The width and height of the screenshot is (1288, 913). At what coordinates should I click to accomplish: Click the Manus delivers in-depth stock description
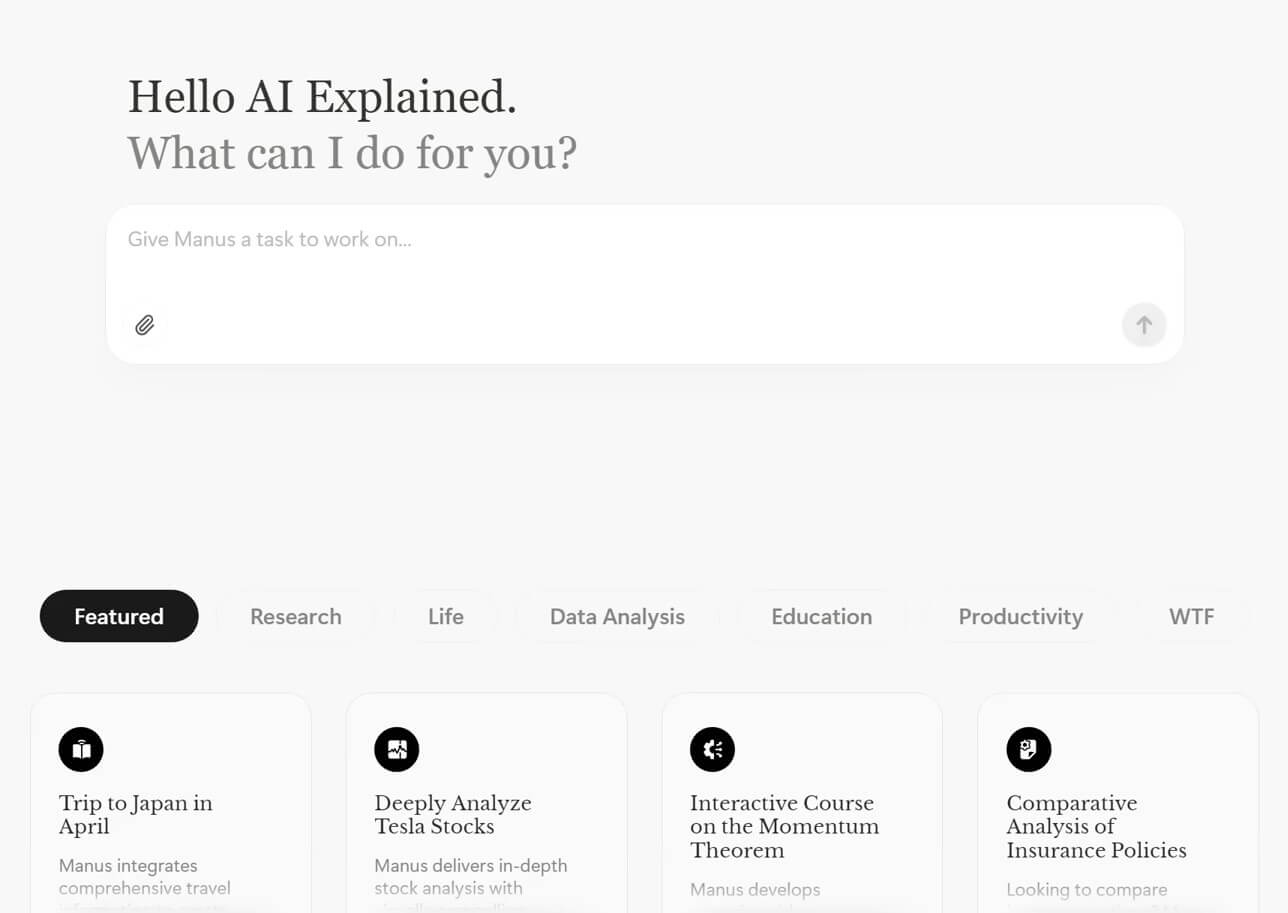tap(470, 877)
